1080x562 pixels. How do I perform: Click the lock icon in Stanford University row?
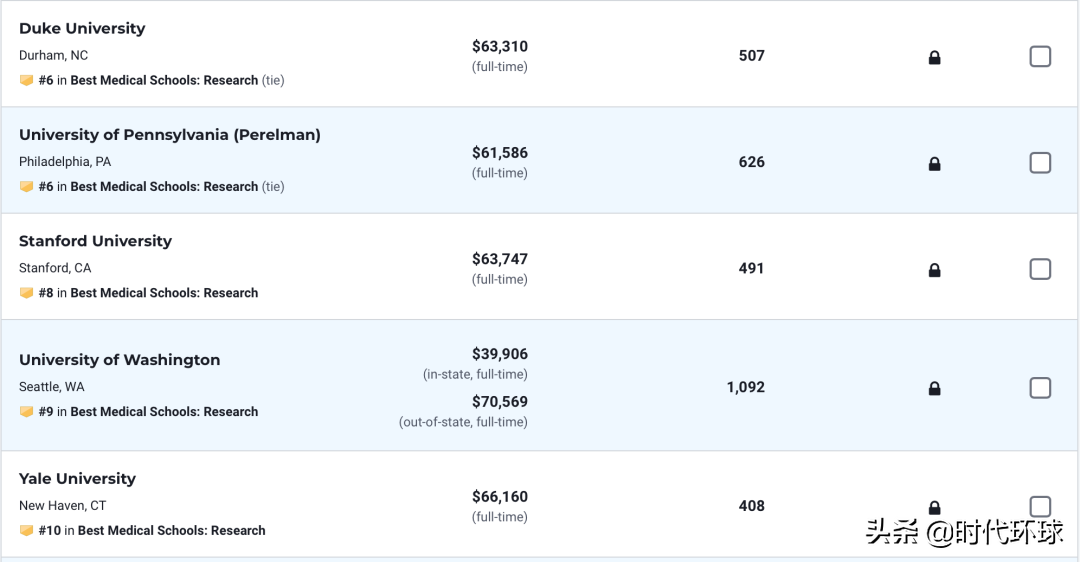point(935,270)
